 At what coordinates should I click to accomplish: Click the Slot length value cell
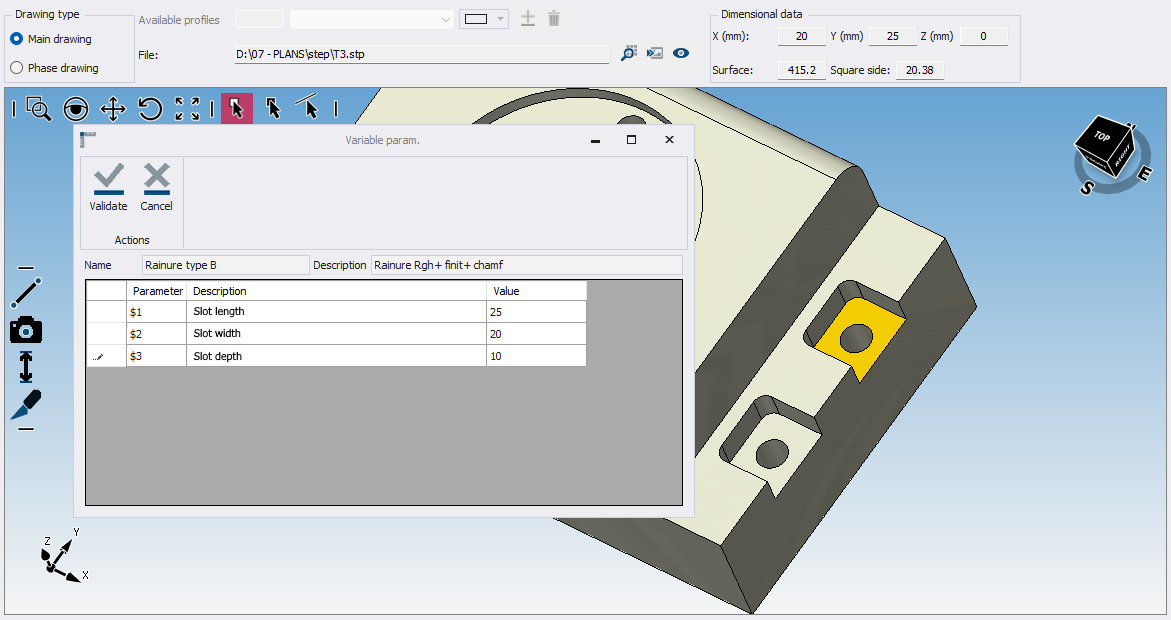(x=536, y=312)
